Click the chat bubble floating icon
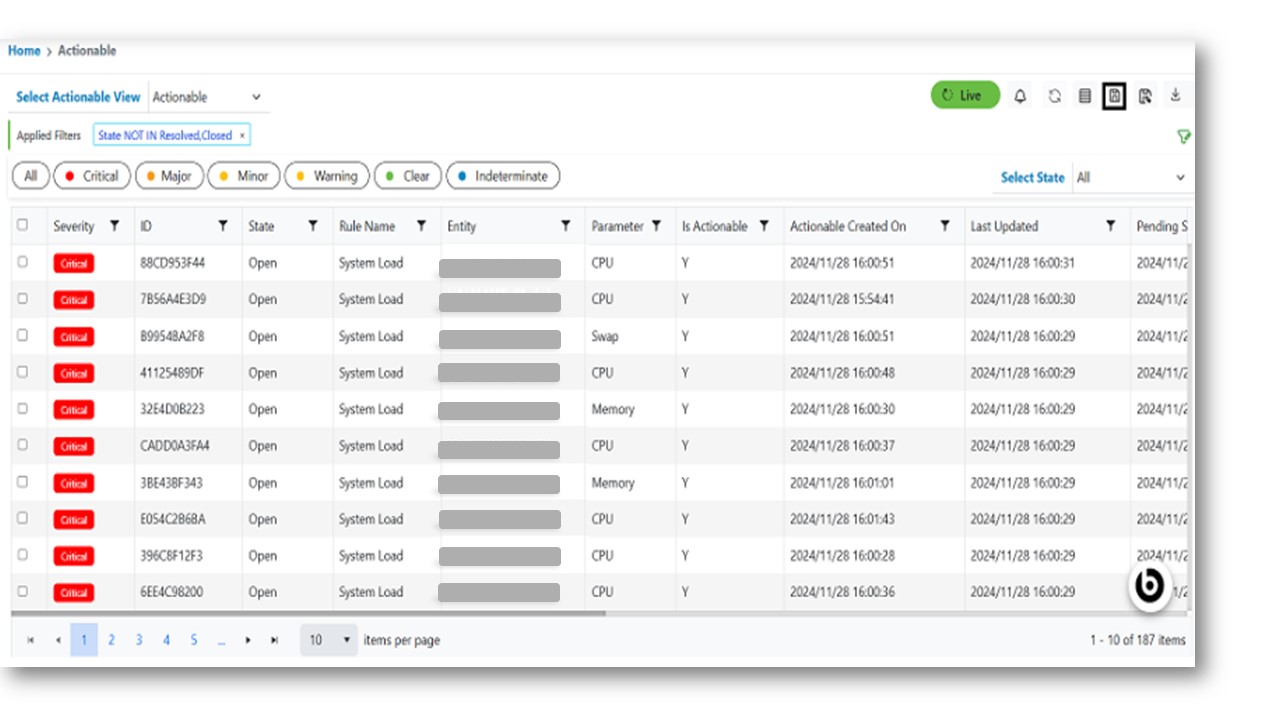The image size is (1280, 720). pos(1150,585)
